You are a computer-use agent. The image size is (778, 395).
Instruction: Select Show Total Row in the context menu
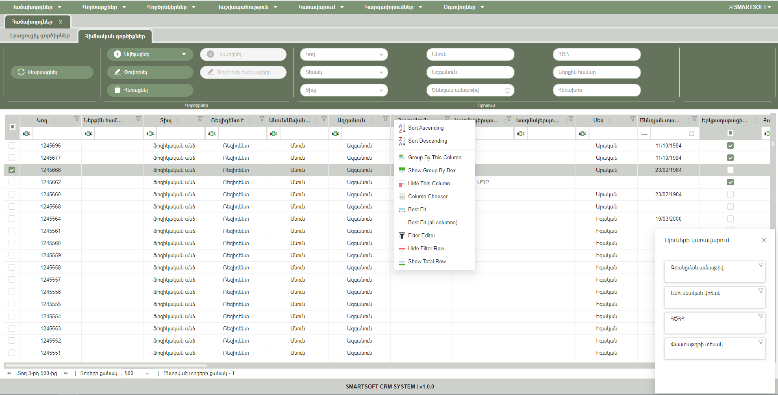click(x=434, y=261)
